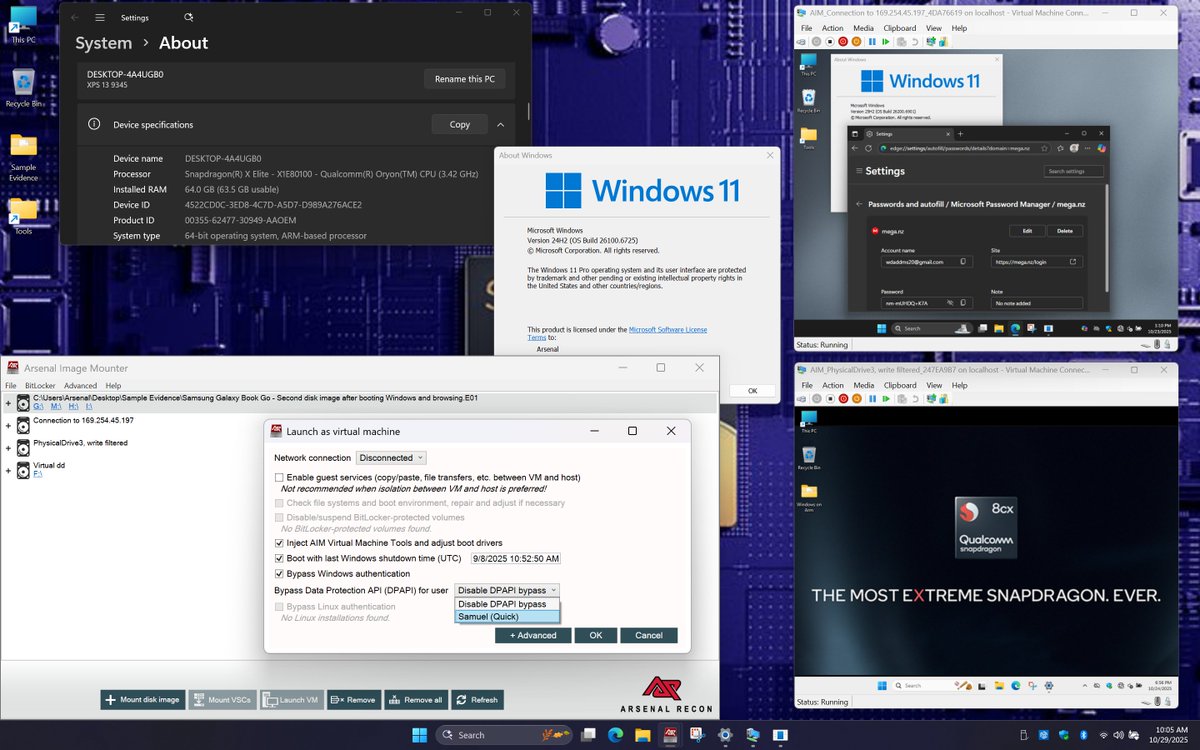Click the Launch VM button

(x=291, y=700)
